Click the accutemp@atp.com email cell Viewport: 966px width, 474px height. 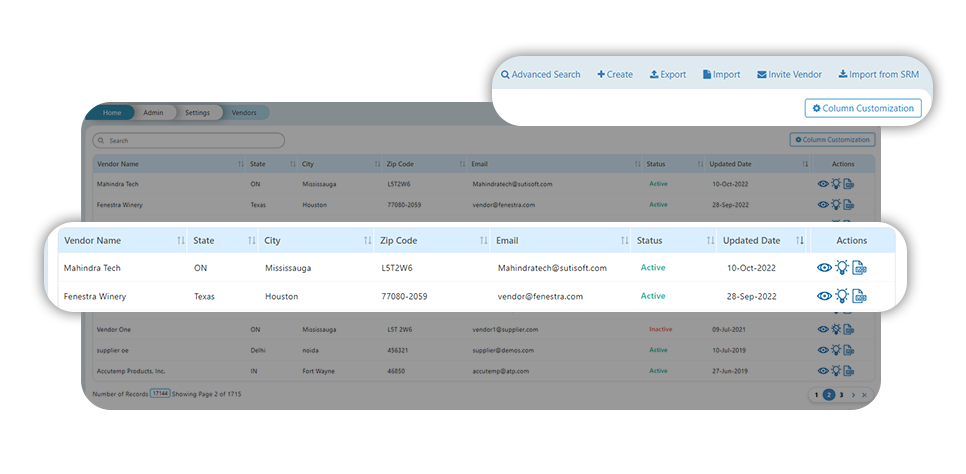point(501,371)
